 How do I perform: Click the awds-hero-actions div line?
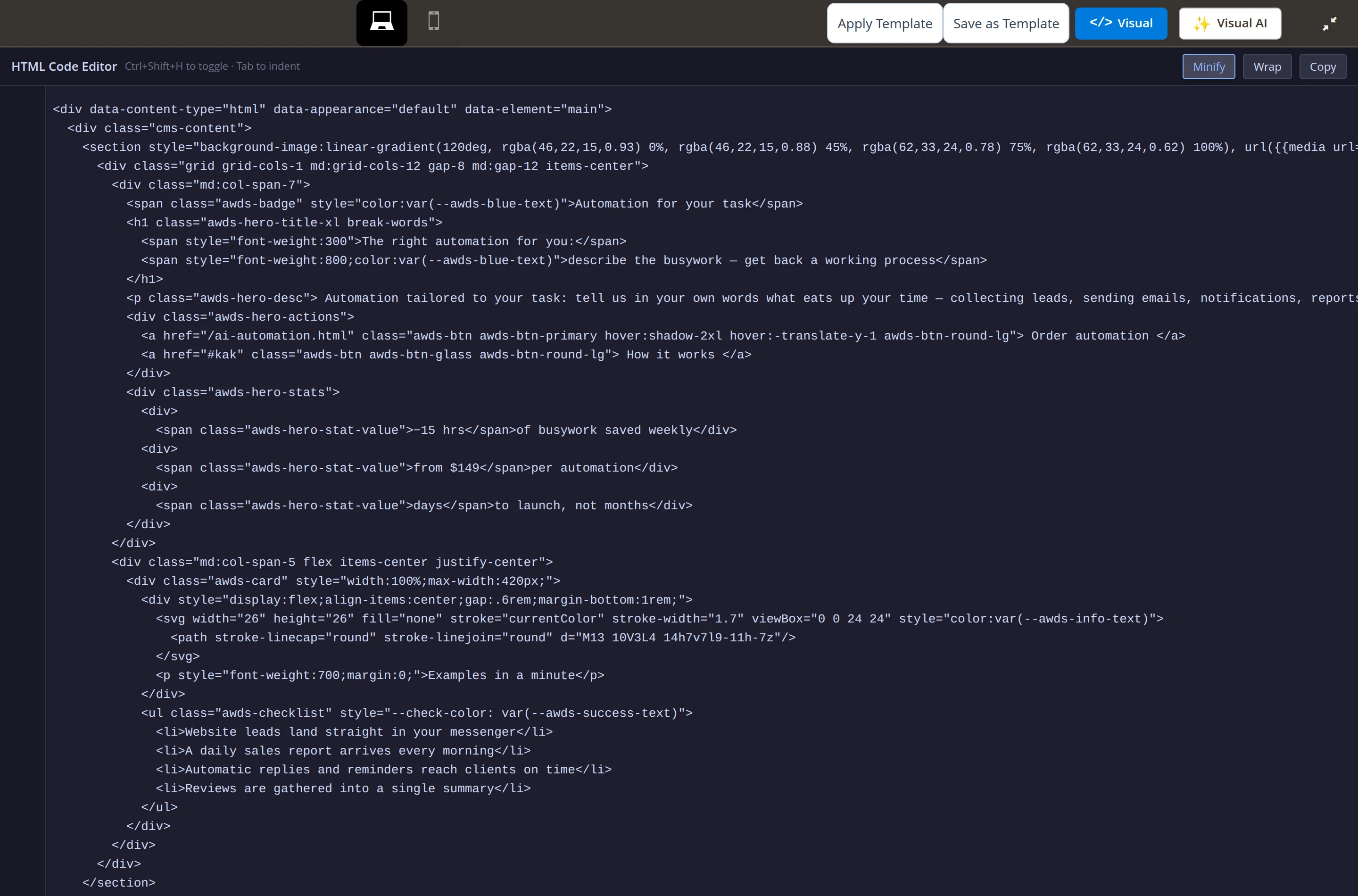[240, 316]
